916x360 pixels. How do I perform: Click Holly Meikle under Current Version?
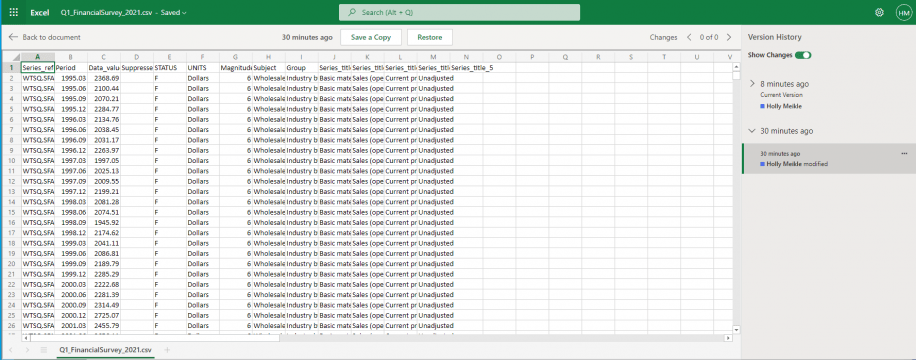click(x=785, y=106)
